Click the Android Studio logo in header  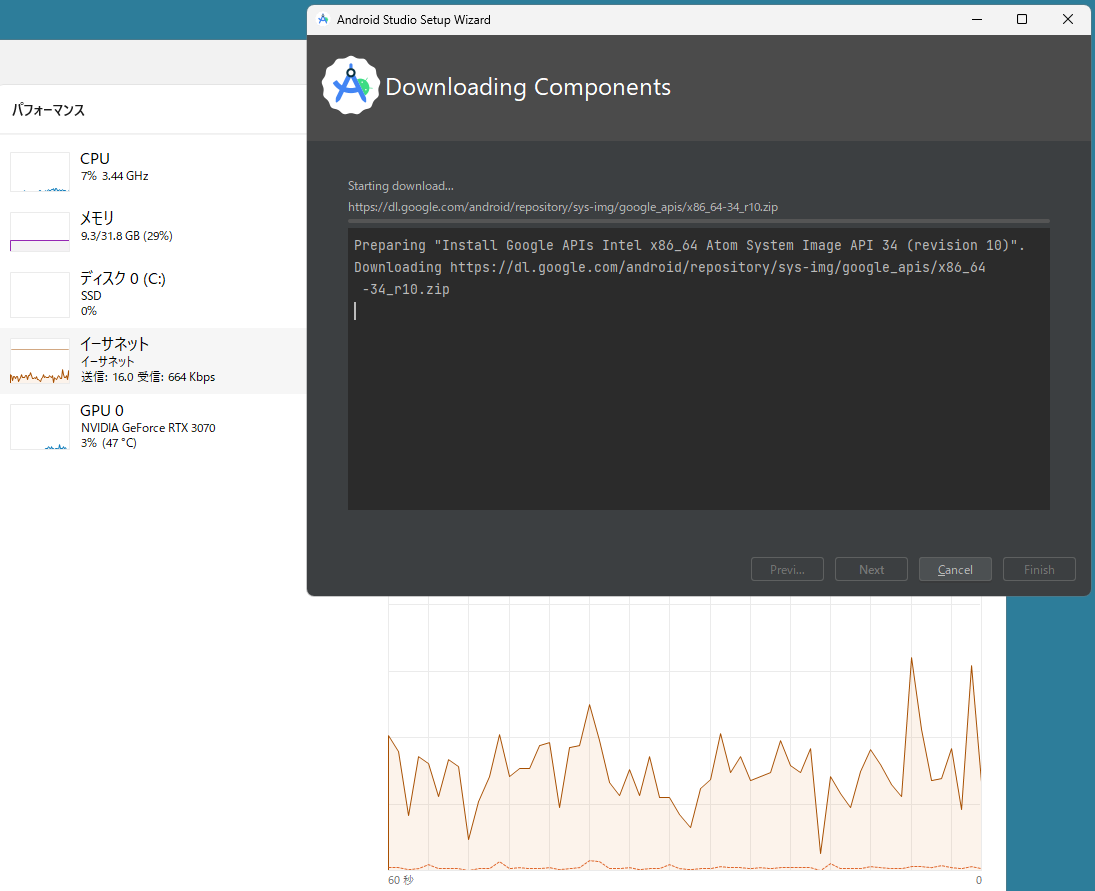351,86
